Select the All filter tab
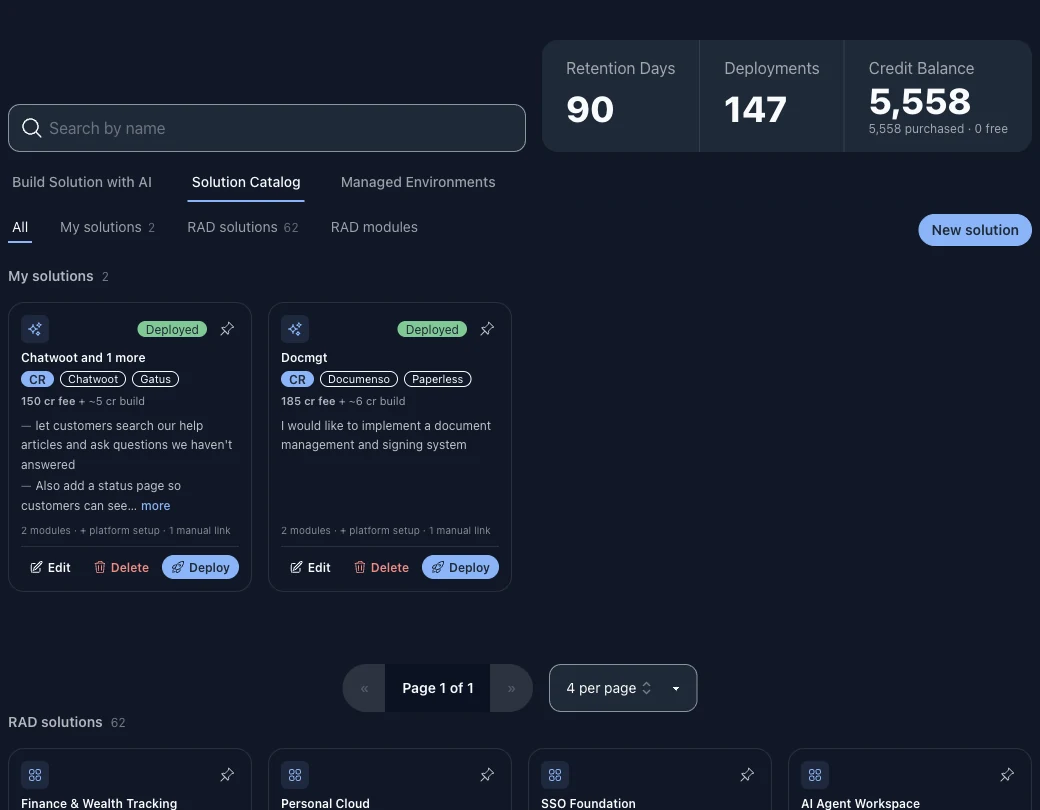This screenshot has height=810, width=1040. click(20, 227)
